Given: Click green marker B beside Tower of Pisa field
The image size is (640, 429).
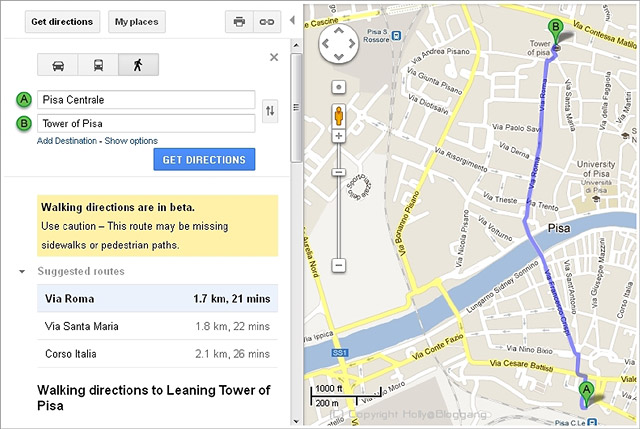Looking at the screenshot, I should pyautogui.click(x=24, y=123).
